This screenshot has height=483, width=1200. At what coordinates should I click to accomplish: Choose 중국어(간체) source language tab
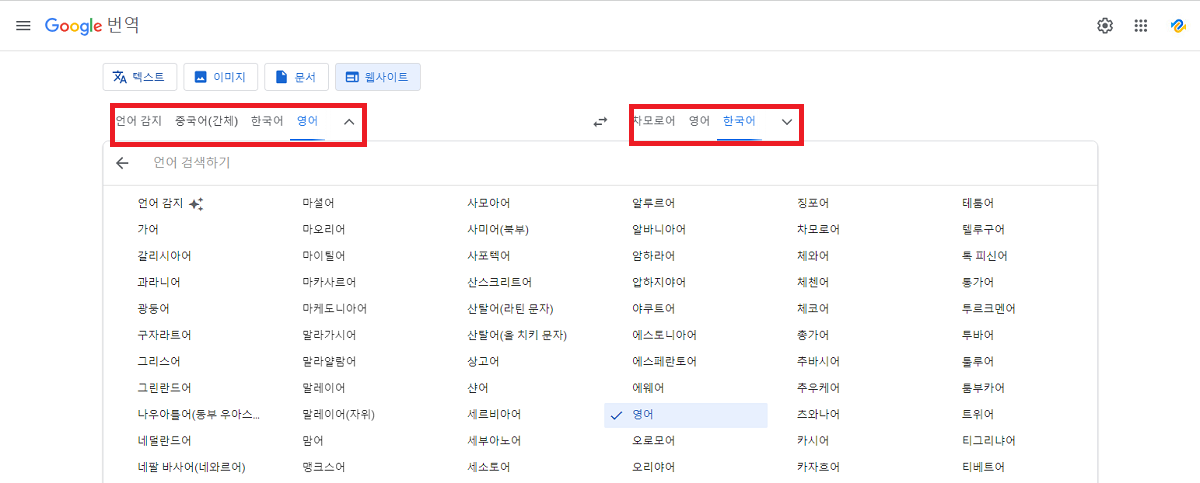tap(206, 121)
